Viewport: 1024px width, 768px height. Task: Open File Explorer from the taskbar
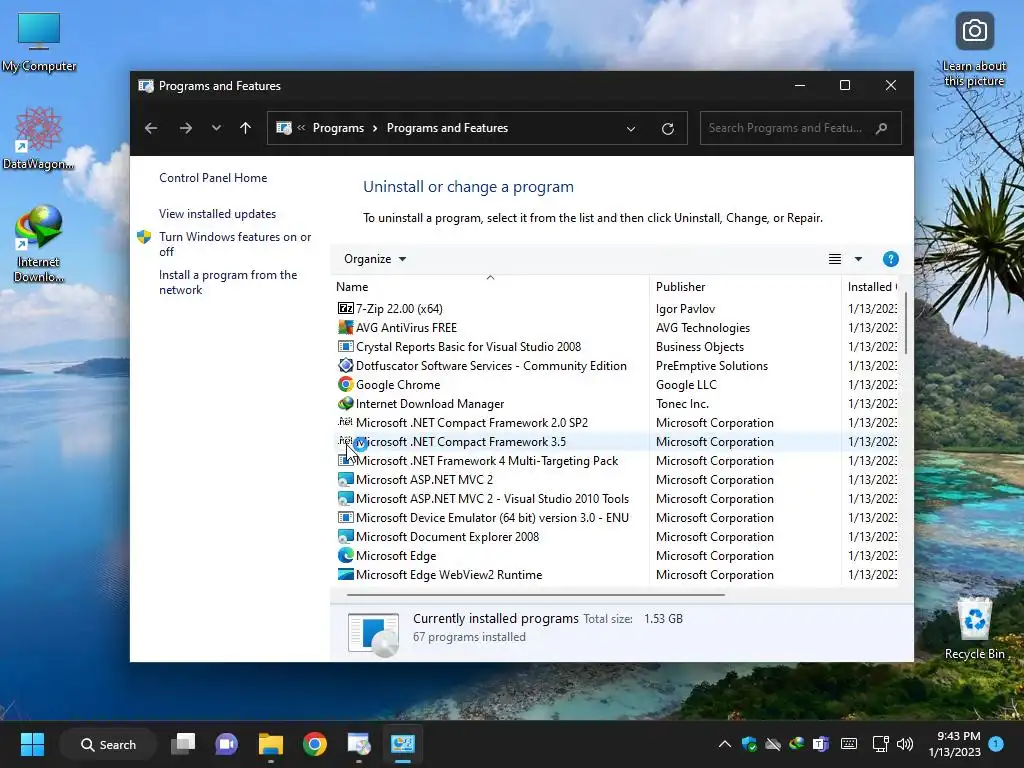pyautogui.click(x=270, y=744)
